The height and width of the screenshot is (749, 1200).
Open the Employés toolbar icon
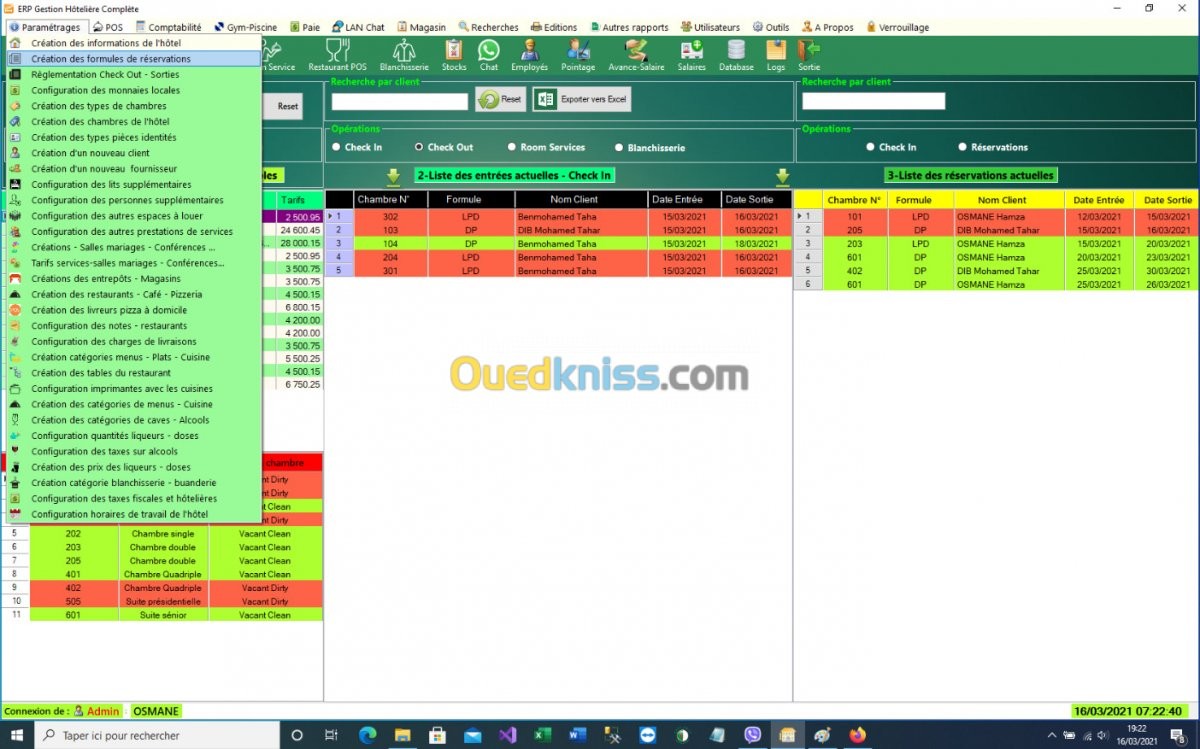[x=529, y=55]
